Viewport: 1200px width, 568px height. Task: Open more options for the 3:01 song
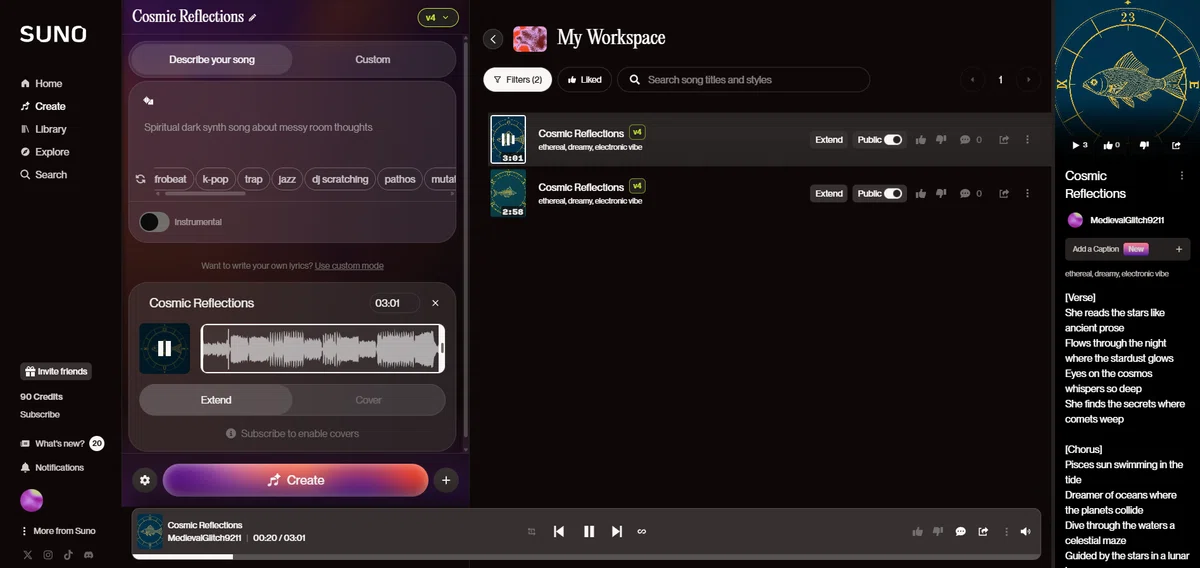[1027, 140]
